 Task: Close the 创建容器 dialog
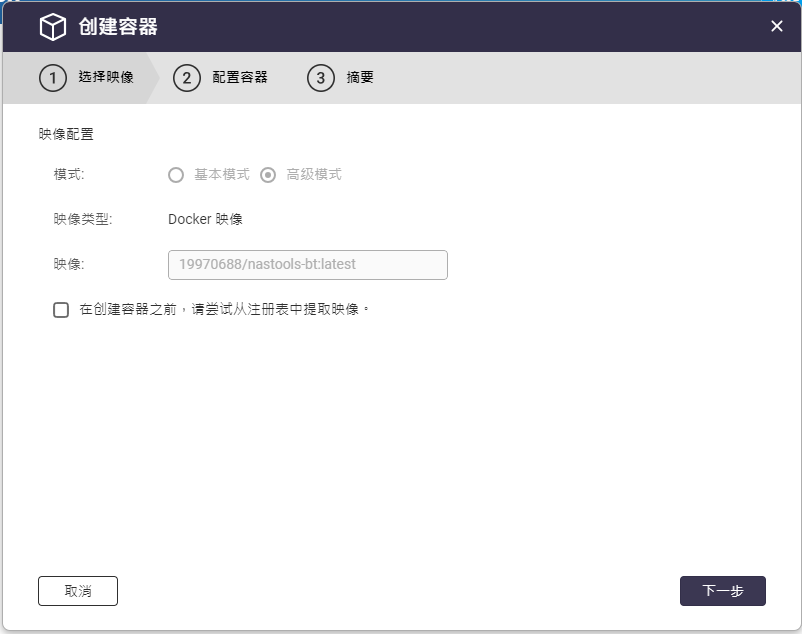pyautogui.click(x=776, y=26)
